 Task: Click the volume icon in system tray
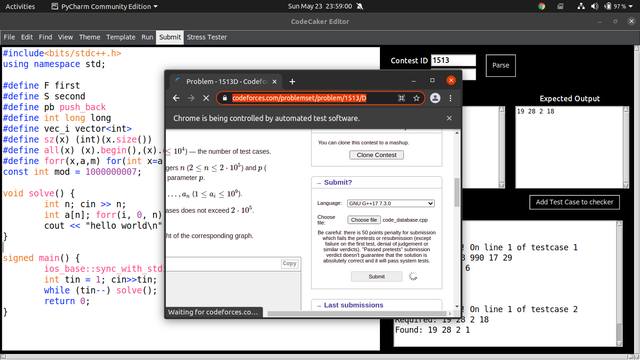coord(595,7)
